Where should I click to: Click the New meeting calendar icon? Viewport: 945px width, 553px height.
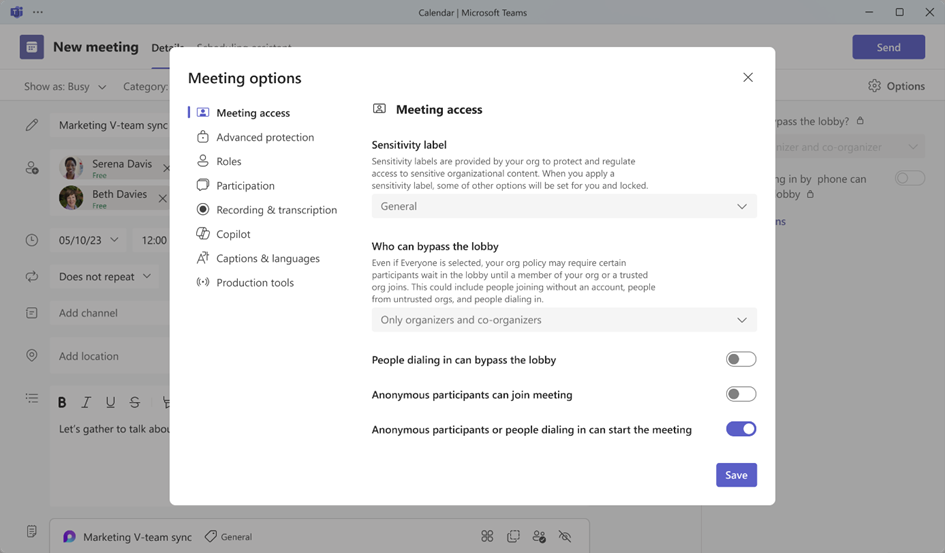[31, 47]
